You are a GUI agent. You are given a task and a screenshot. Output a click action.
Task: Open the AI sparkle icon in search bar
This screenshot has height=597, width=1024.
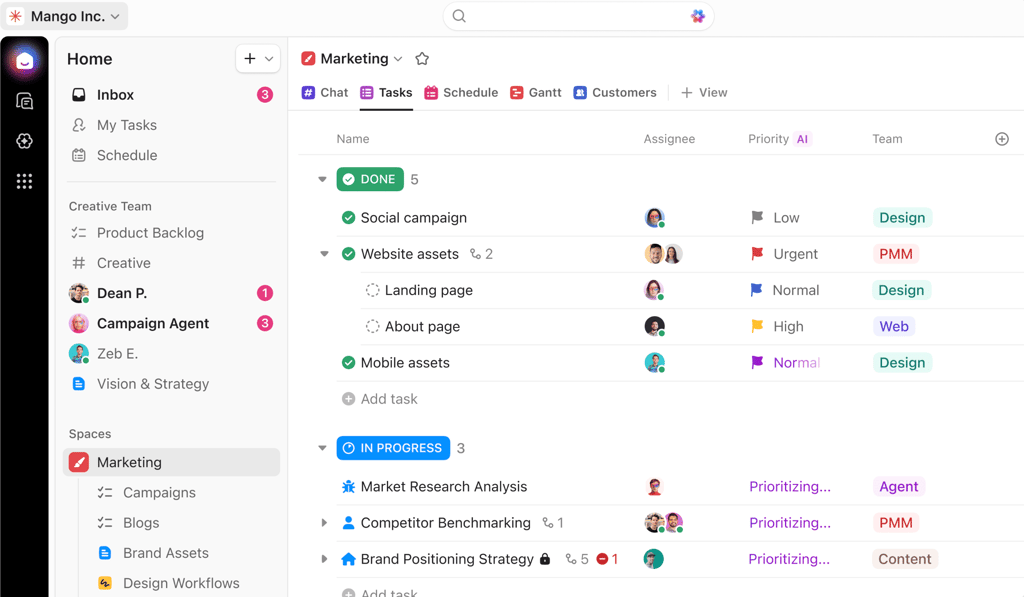[x=698, y=16]
